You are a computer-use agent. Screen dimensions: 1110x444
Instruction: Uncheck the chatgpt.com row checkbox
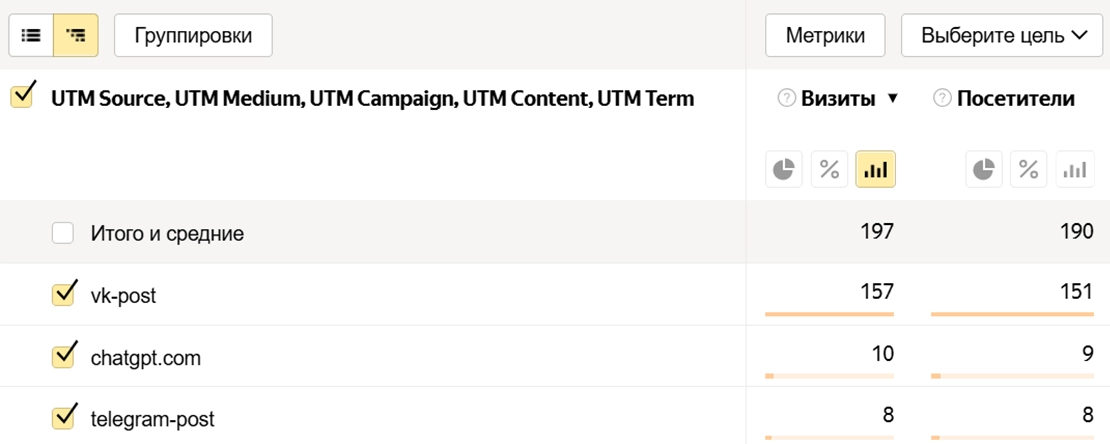pos(63,357)
